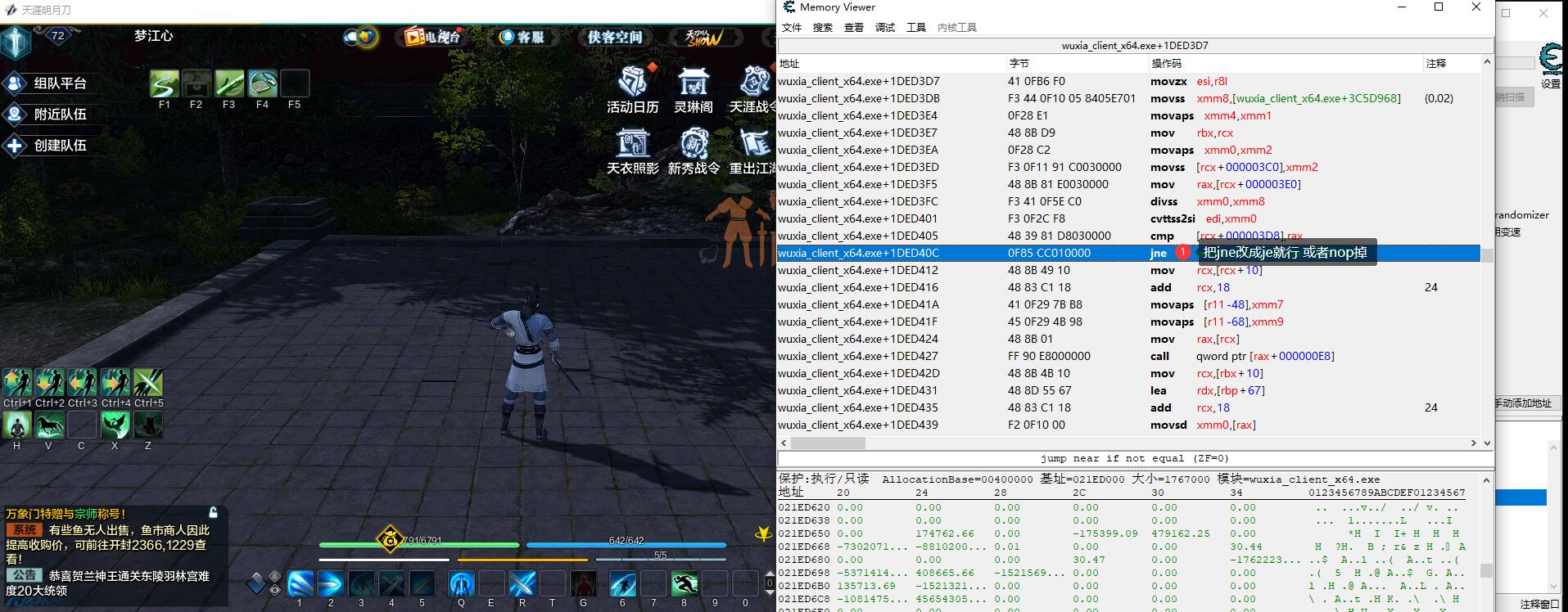The width and height of the screenshot is (1568, 612).
Task: Click the disassembler horizontal scroll-right arrow
Action: pos(1474,443)
